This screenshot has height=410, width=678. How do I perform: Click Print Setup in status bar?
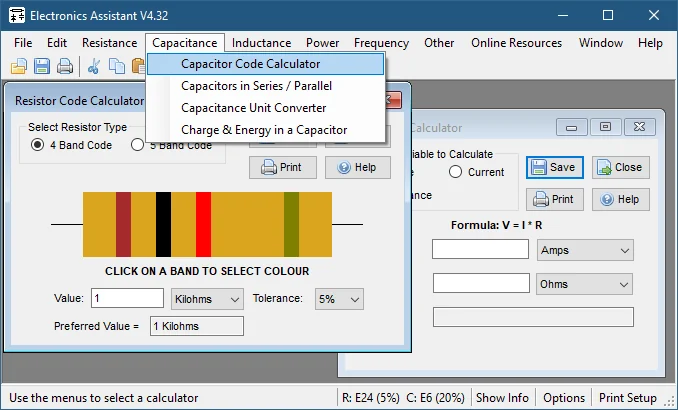coord(628,398)
